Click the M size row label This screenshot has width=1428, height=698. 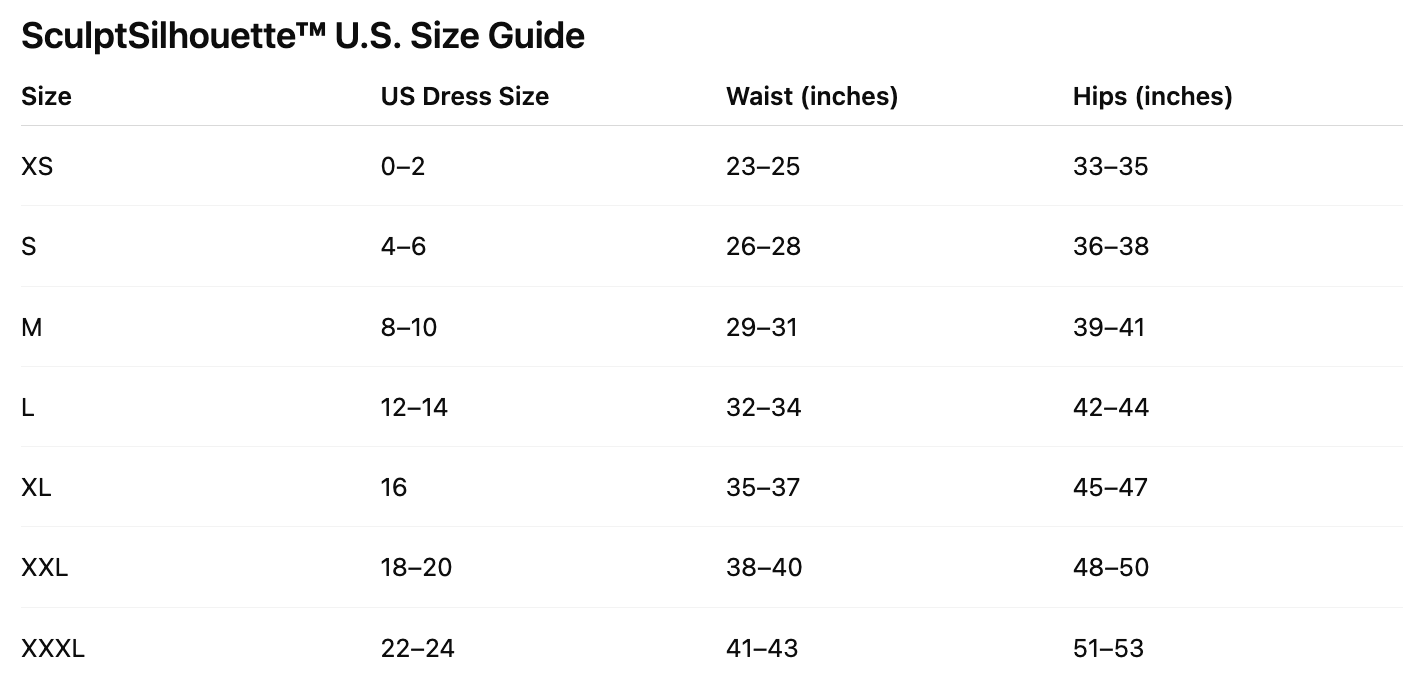coord(32,328)
